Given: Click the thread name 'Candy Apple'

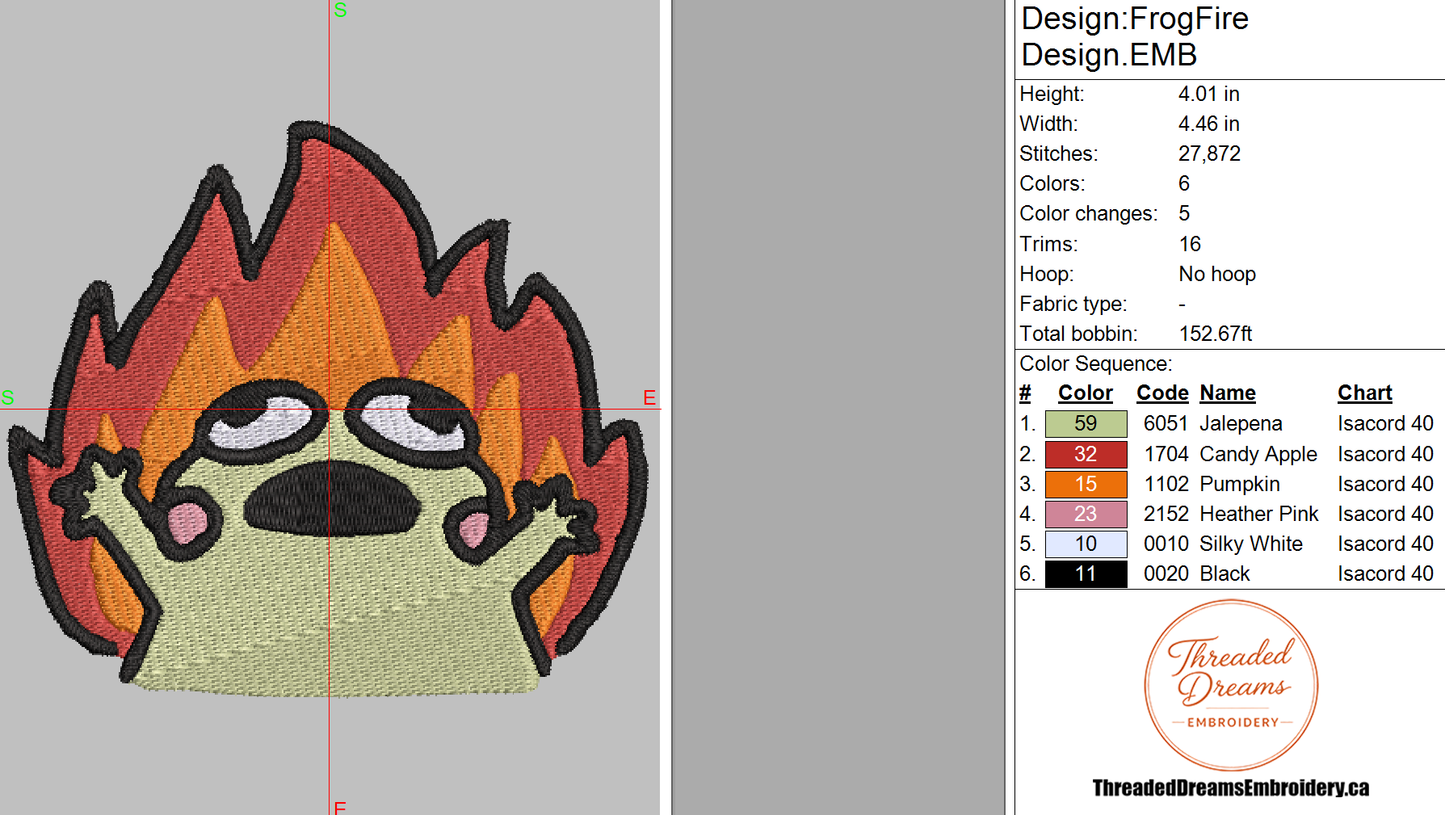Looking at the screenshot, I should [x=1258, y=455].
